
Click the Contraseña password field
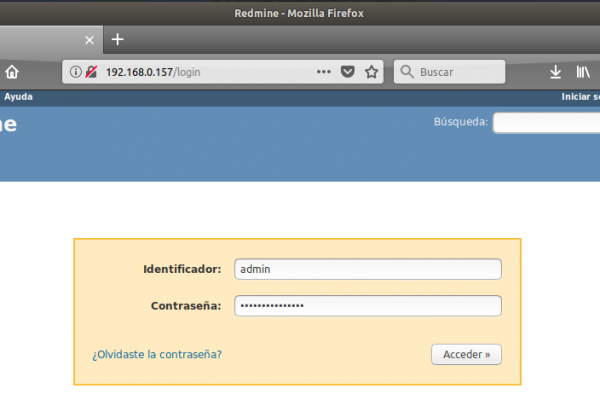[368, 306]
